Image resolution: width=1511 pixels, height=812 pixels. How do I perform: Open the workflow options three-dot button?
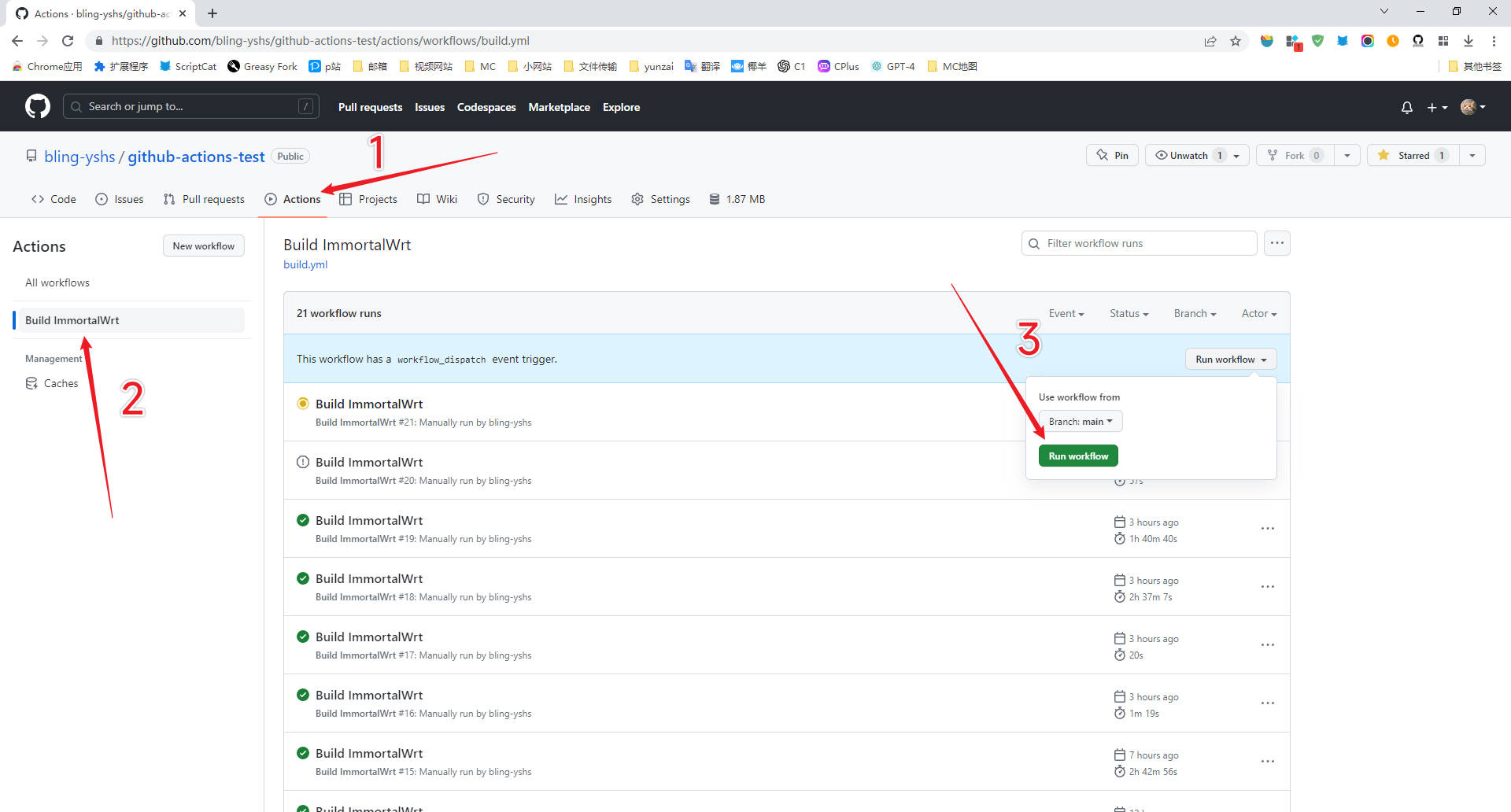(x=1276, y=243)
